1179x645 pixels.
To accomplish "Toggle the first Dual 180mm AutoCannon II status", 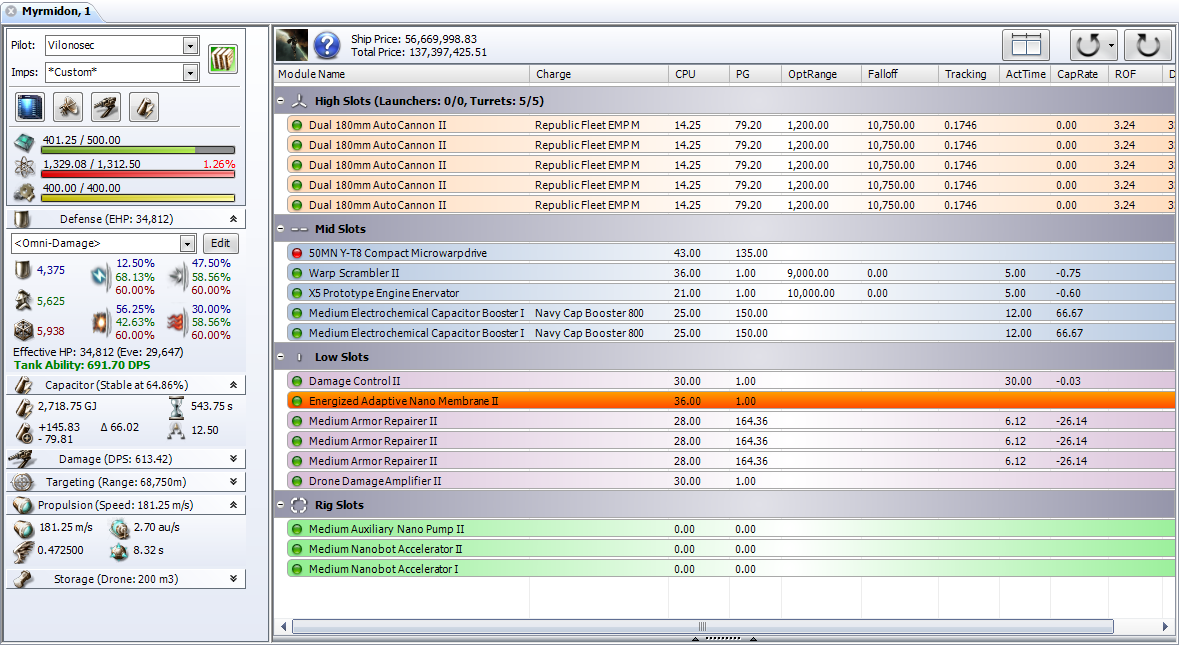I will tap(297, 126).
